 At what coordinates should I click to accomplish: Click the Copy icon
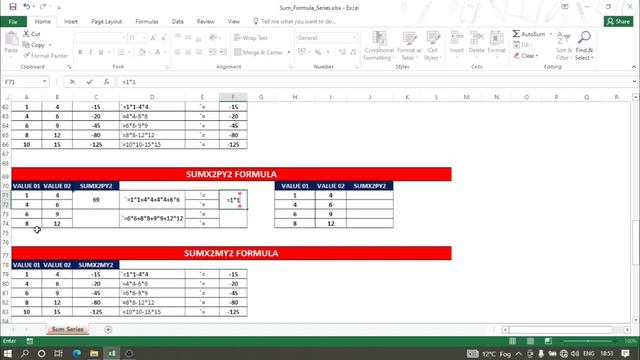tap(26, 45)
